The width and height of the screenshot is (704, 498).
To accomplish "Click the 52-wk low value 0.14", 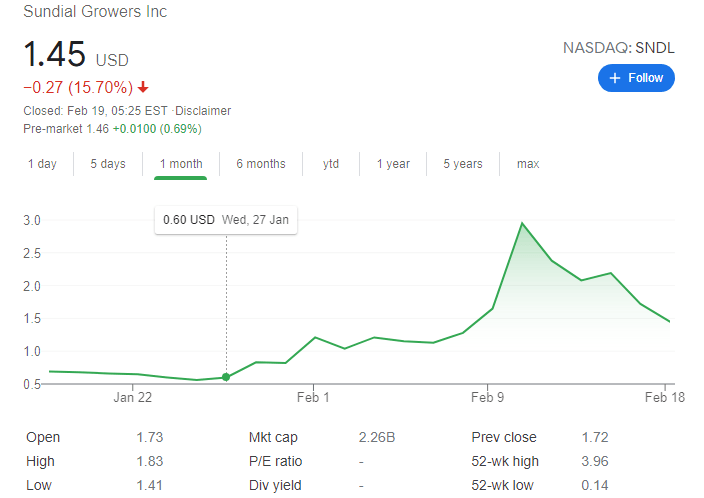I will coord(595,485).
